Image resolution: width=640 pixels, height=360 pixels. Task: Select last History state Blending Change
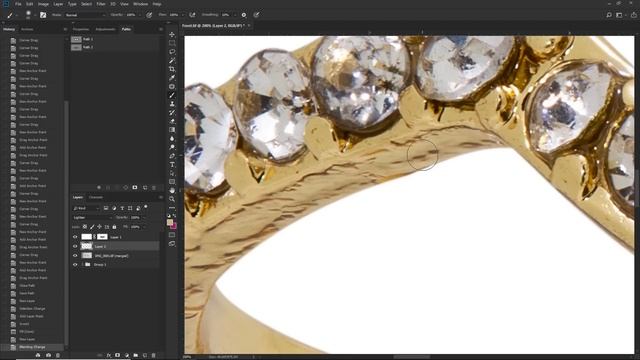tap(33, 347)
